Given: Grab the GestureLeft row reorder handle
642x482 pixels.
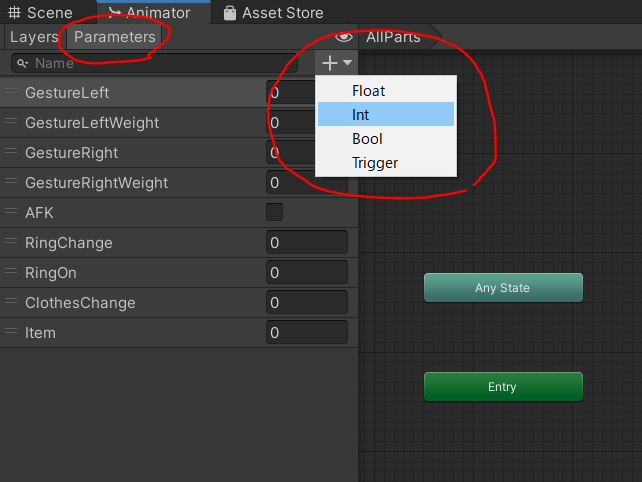Looking at the screenshot, I should click(x=11, y=91).
